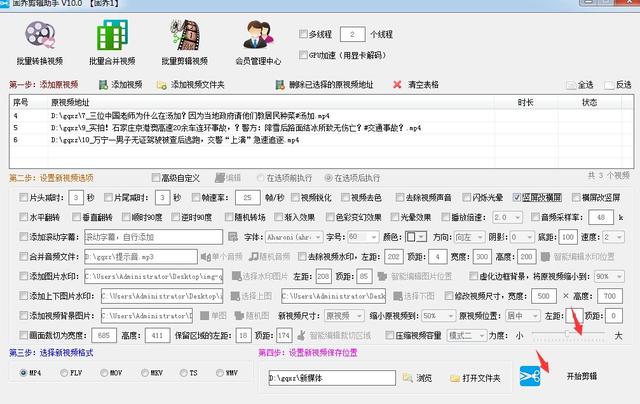Check the 水平翻转 option
640x404 pixels.
24,217
